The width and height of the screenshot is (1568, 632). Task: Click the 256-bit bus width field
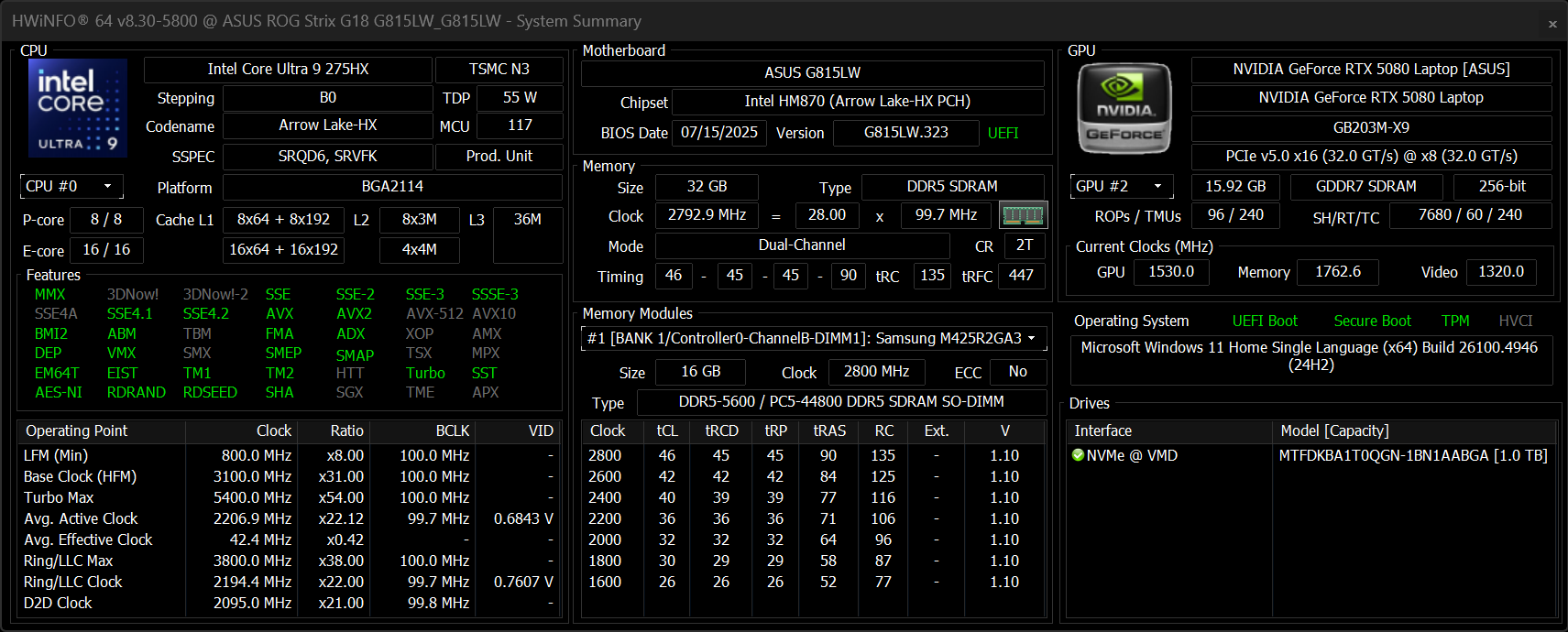[1502, 187]
